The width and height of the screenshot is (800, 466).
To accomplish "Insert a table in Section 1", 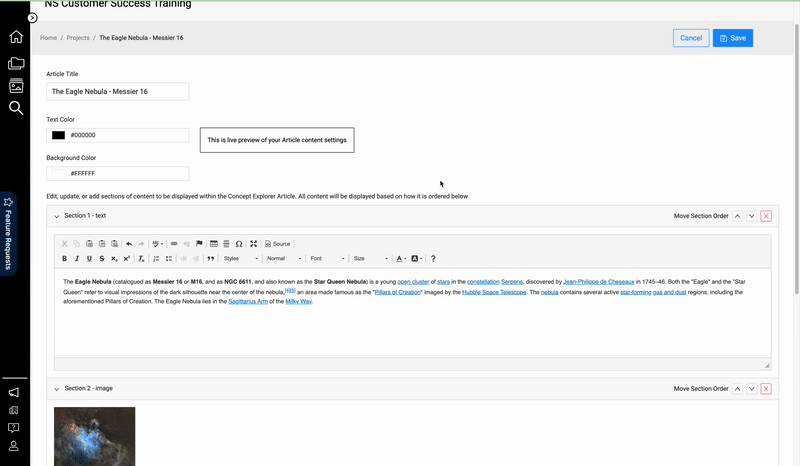I will pos(214,243).
